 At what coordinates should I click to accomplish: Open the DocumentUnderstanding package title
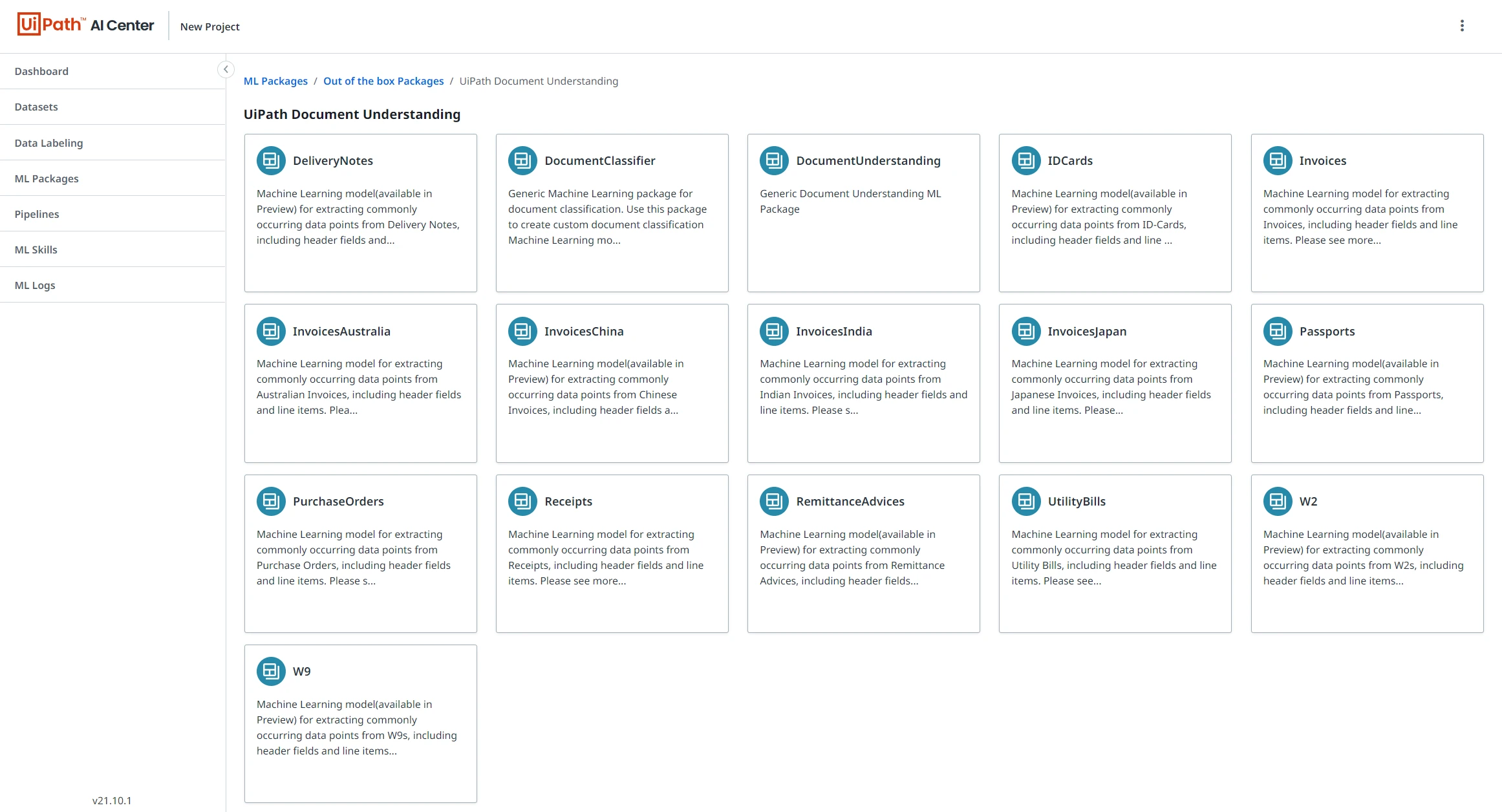(x=868, y=160)
